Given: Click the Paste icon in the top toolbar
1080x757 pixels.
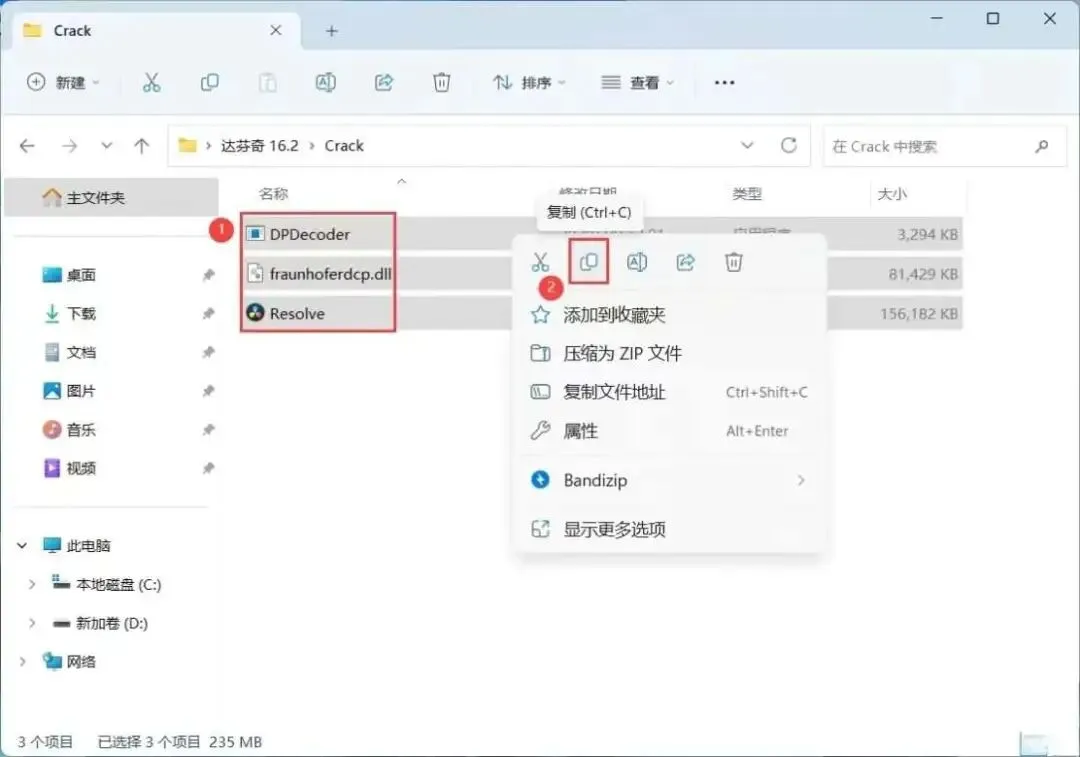Looking at the screenshot, I should click(x=267, y=83).
